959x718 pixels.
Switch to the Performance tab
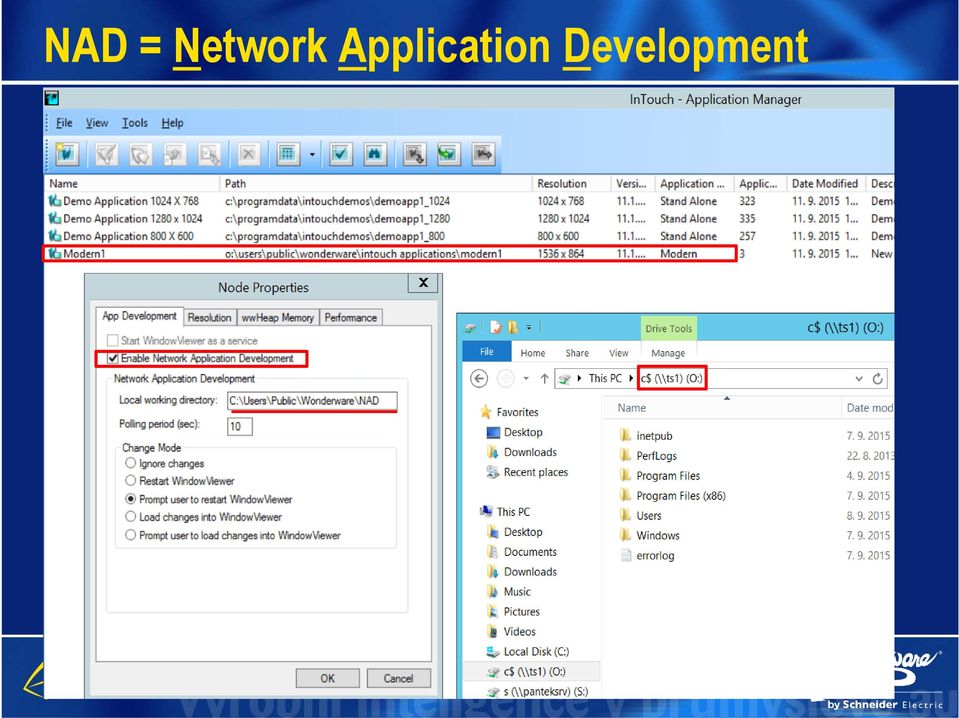(x=350, y=317)
